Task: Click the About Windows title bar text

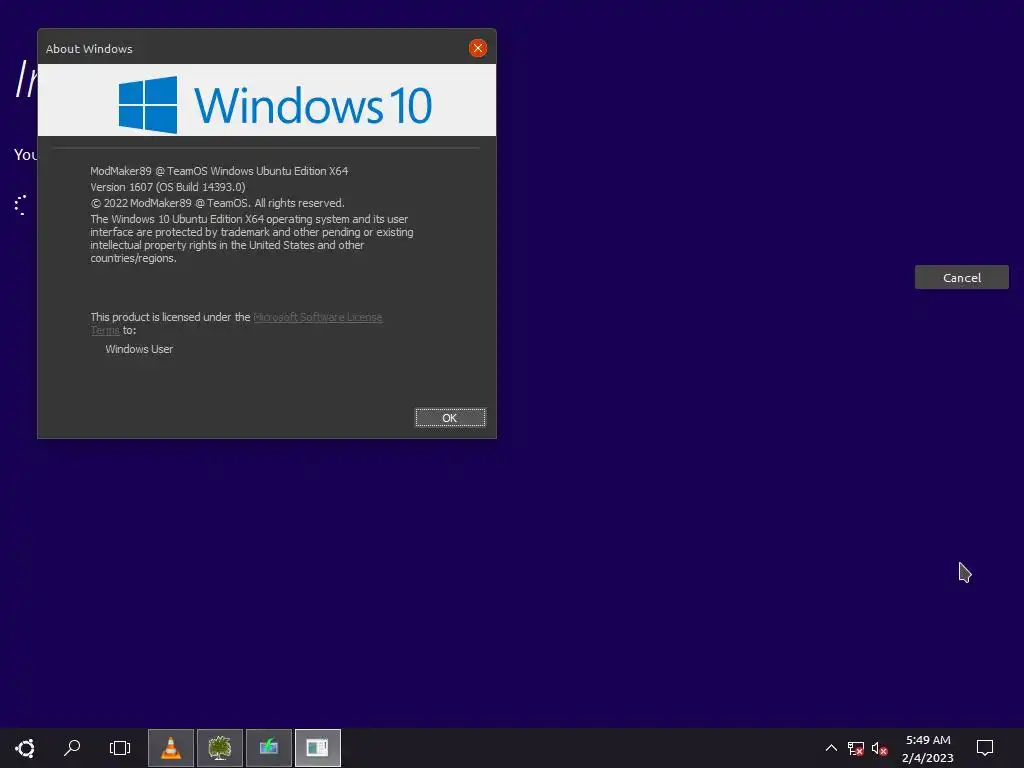Action: (x=89, y=49)
